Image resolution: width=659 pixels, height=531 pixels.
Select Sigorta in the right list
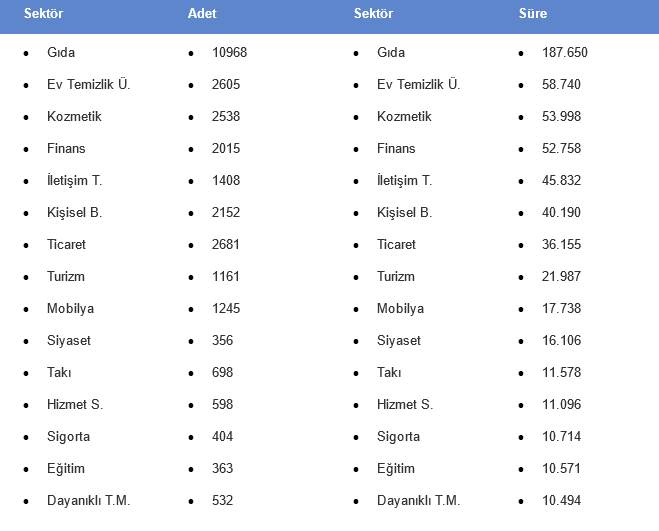click(398, 436)
